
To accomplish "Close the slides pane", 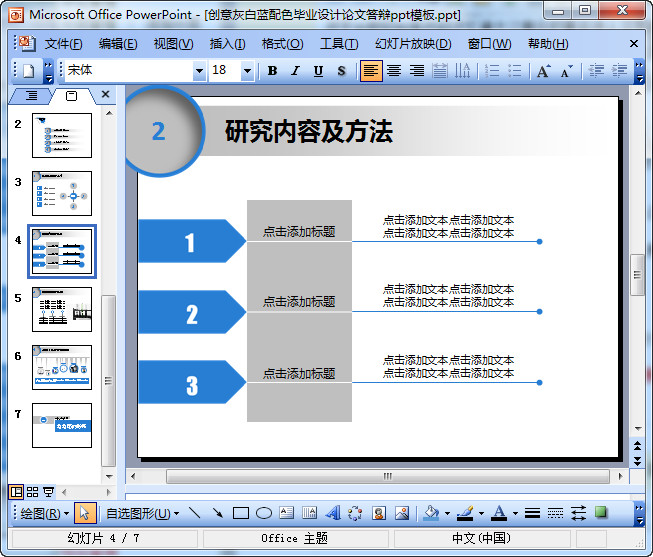I will 105,95.
